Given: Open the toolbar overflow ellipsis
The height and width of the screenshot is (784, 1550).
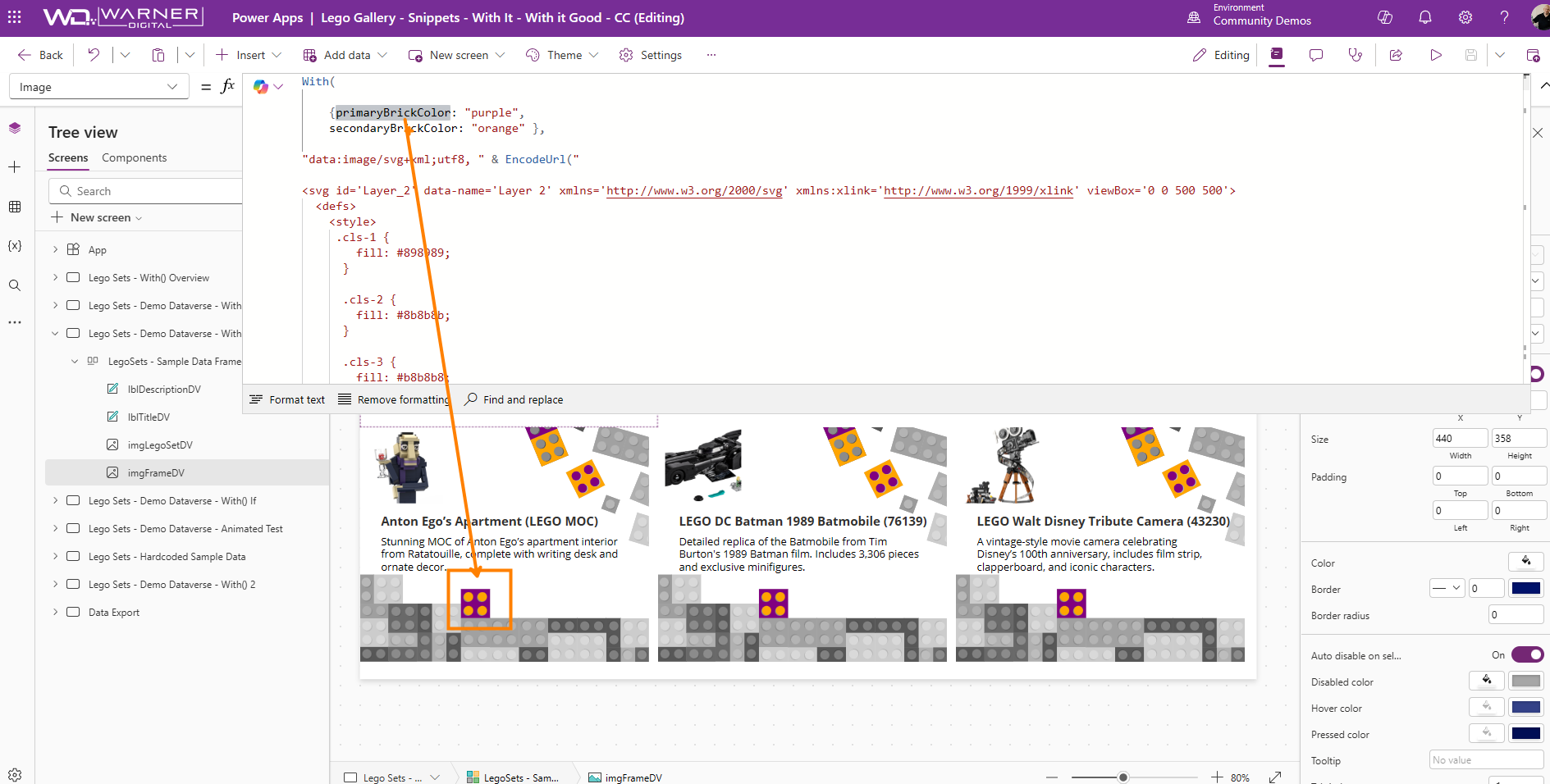Looking at the screenshot, I should click(711, 55).
